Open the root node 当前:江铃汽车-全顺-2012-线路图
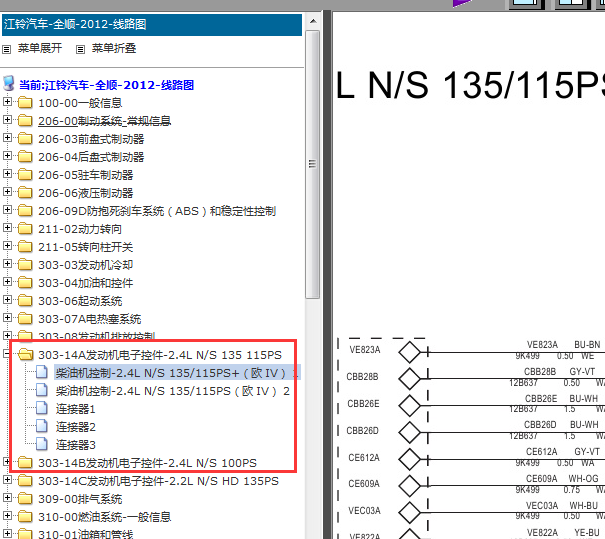The height and width of the screenshot is (539, 605). (x=106, y=85)
